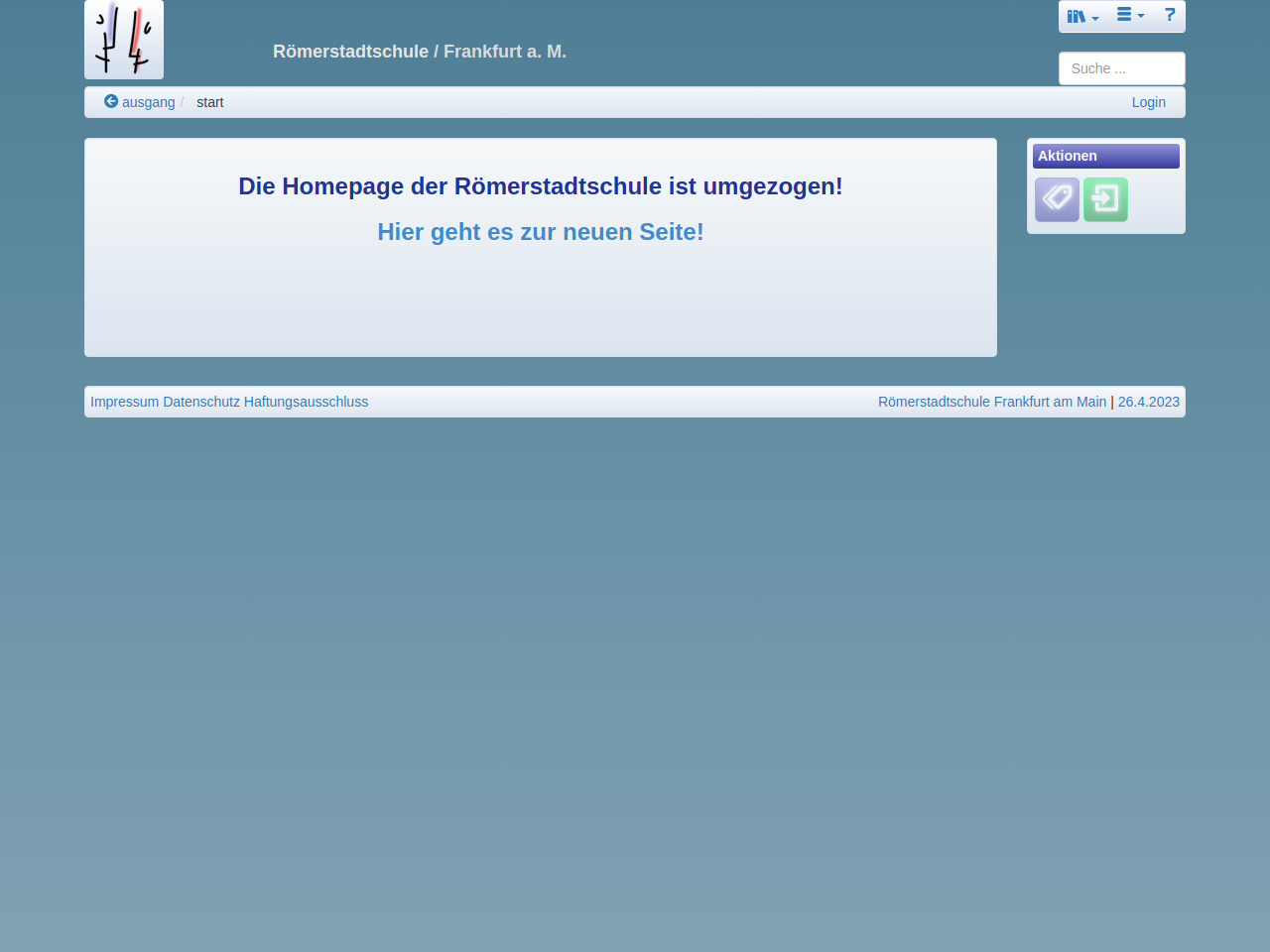Go to the ausgang breadcrumb link
This screenshot has width=1270, height=952.
(148, 102)
